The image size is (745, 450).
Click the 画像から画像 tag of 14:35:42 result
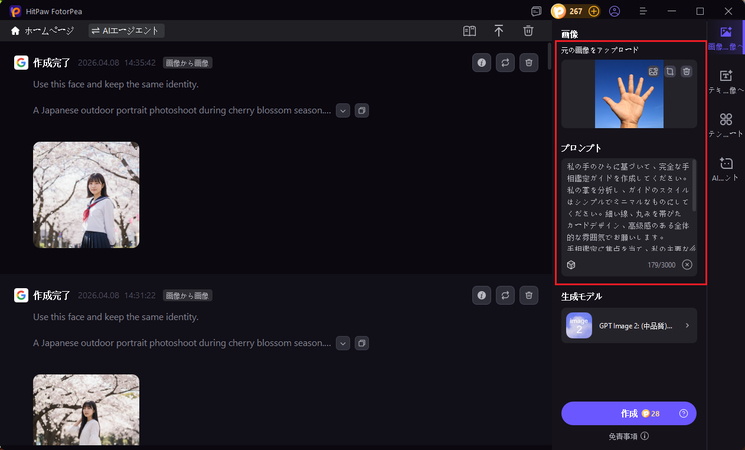187,63
